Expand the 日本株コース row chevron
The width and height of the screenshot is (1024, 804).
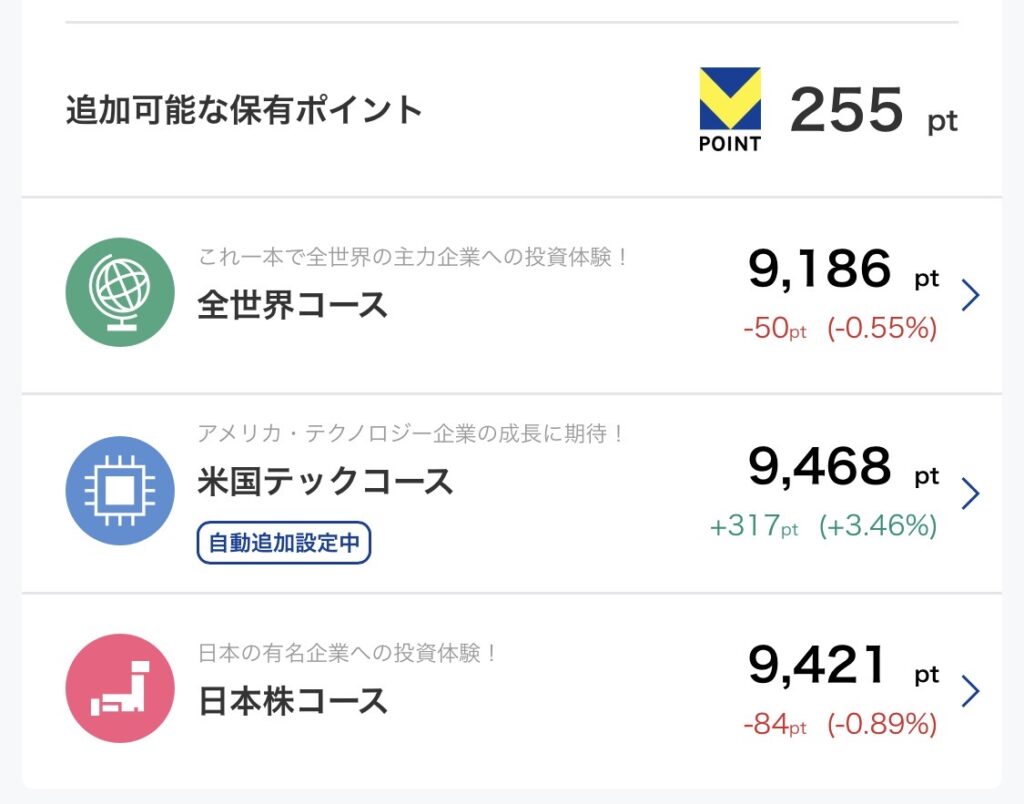point(969,691)
